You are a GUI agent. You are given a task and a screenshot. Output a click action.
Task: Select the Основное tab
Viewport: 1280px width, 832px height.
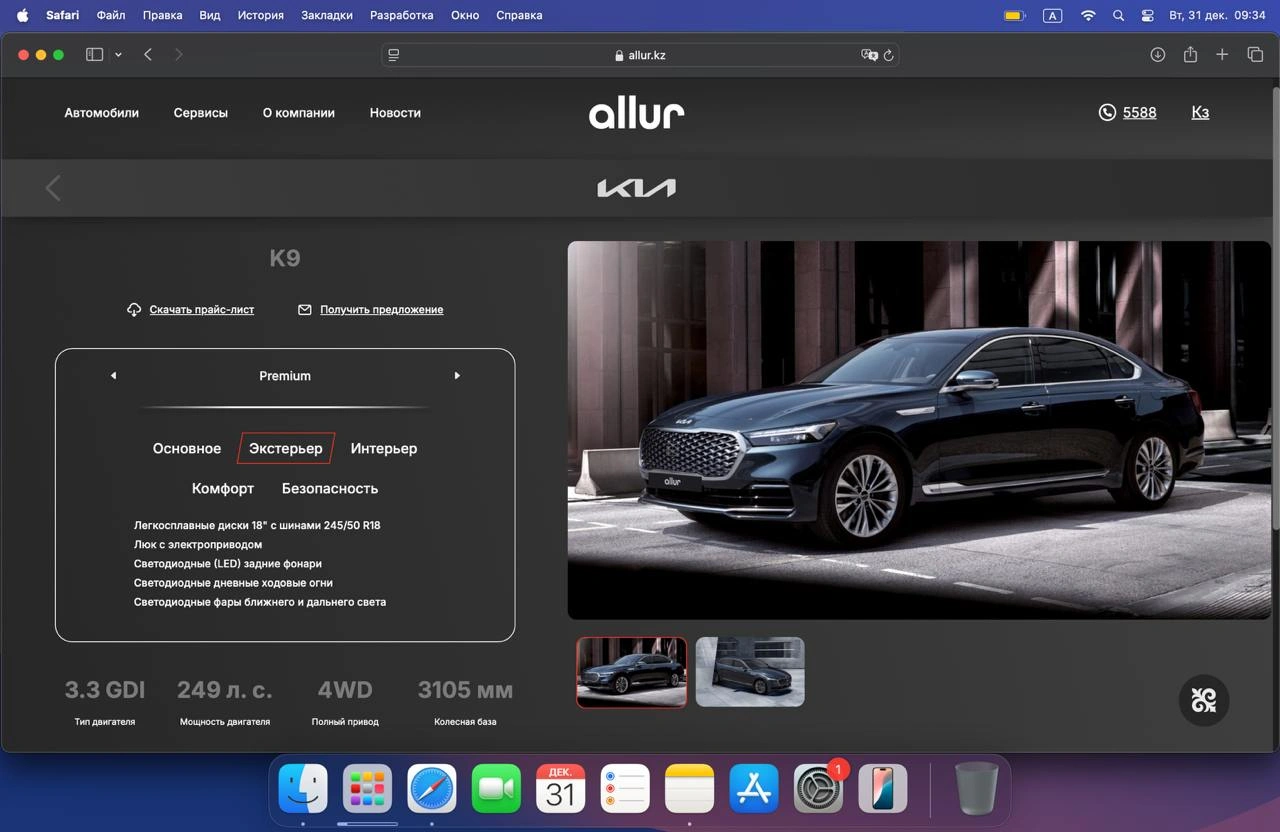coord(187,449)
